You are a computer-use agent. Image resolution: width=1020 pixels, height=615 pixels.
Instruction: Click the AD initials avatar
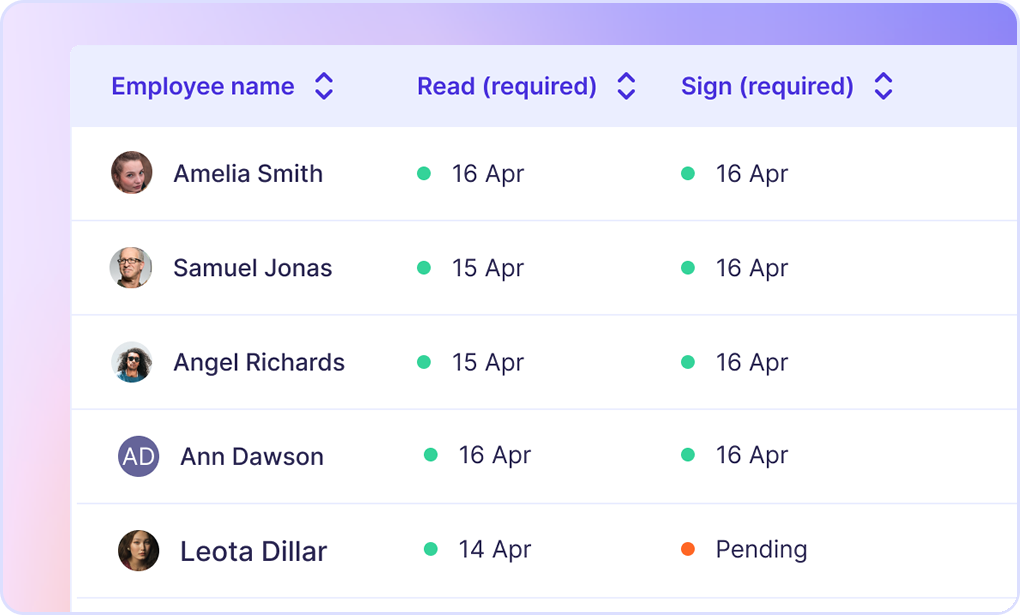click(x=138, y=456)
